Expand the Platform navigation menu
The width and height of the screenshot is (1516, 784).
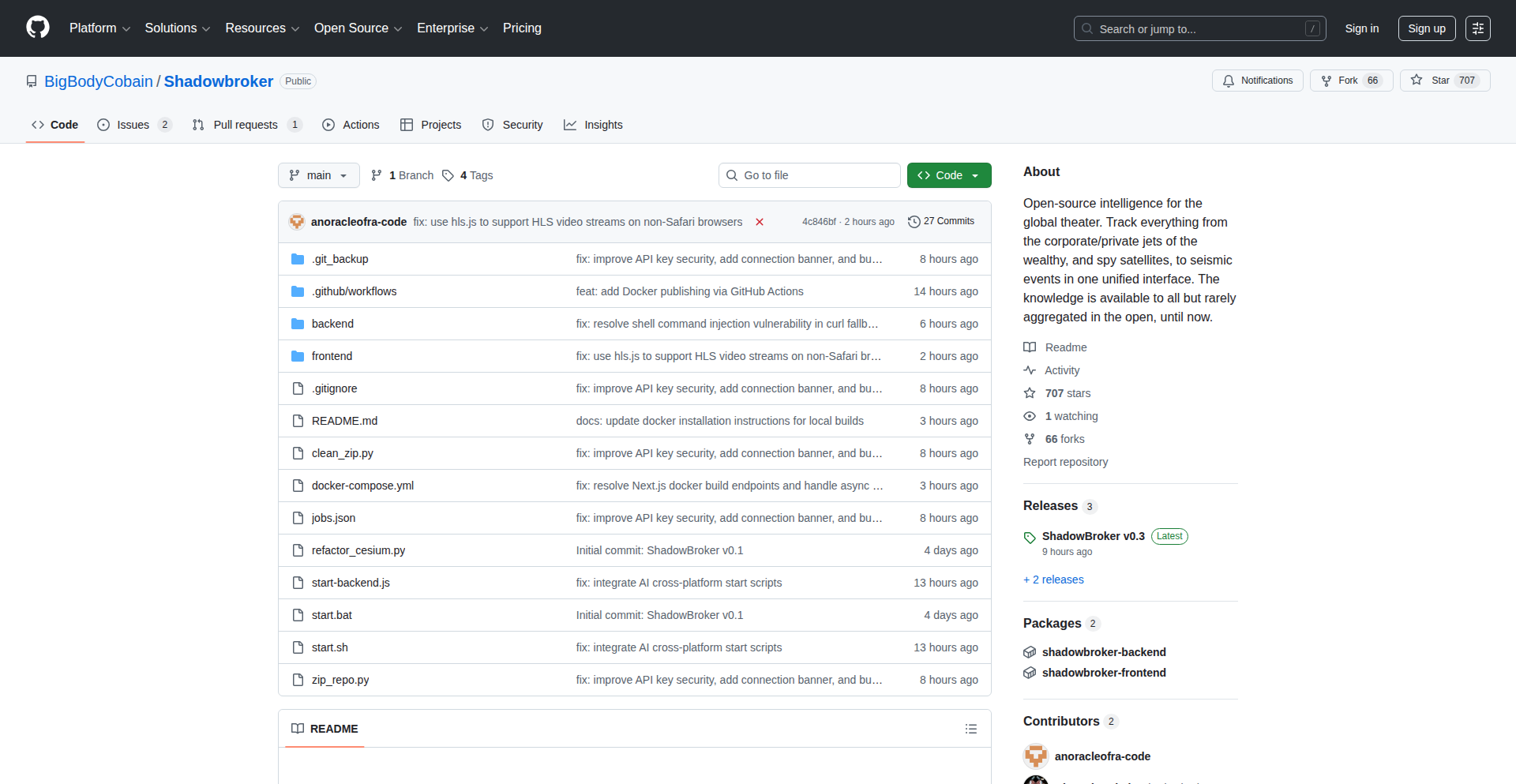(x=99, y=28)
